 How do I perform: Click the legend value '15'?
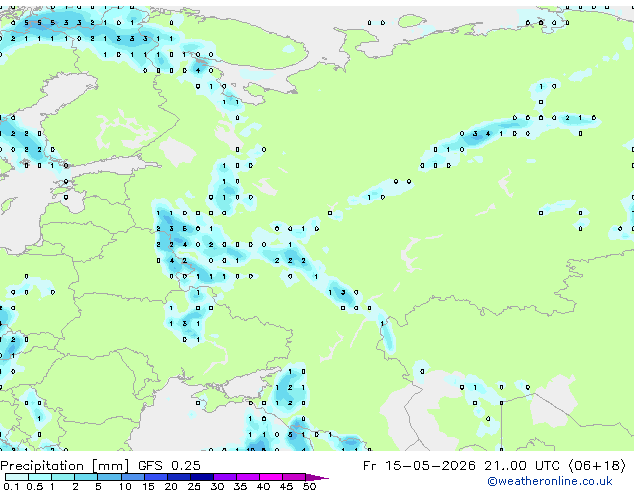(148, 486)
